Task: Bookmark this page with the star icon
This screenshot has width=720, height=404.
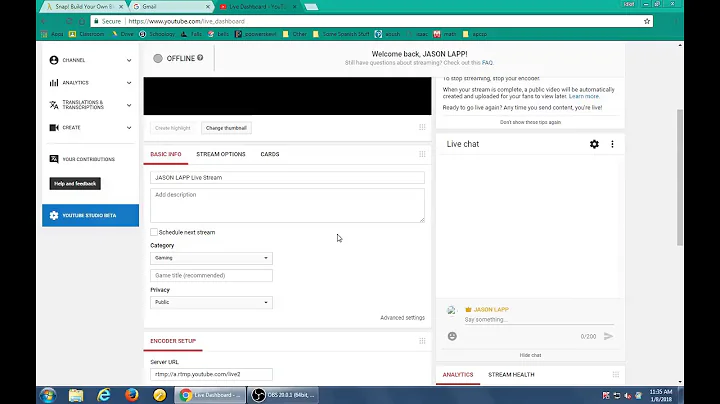Action: (647, 21)
